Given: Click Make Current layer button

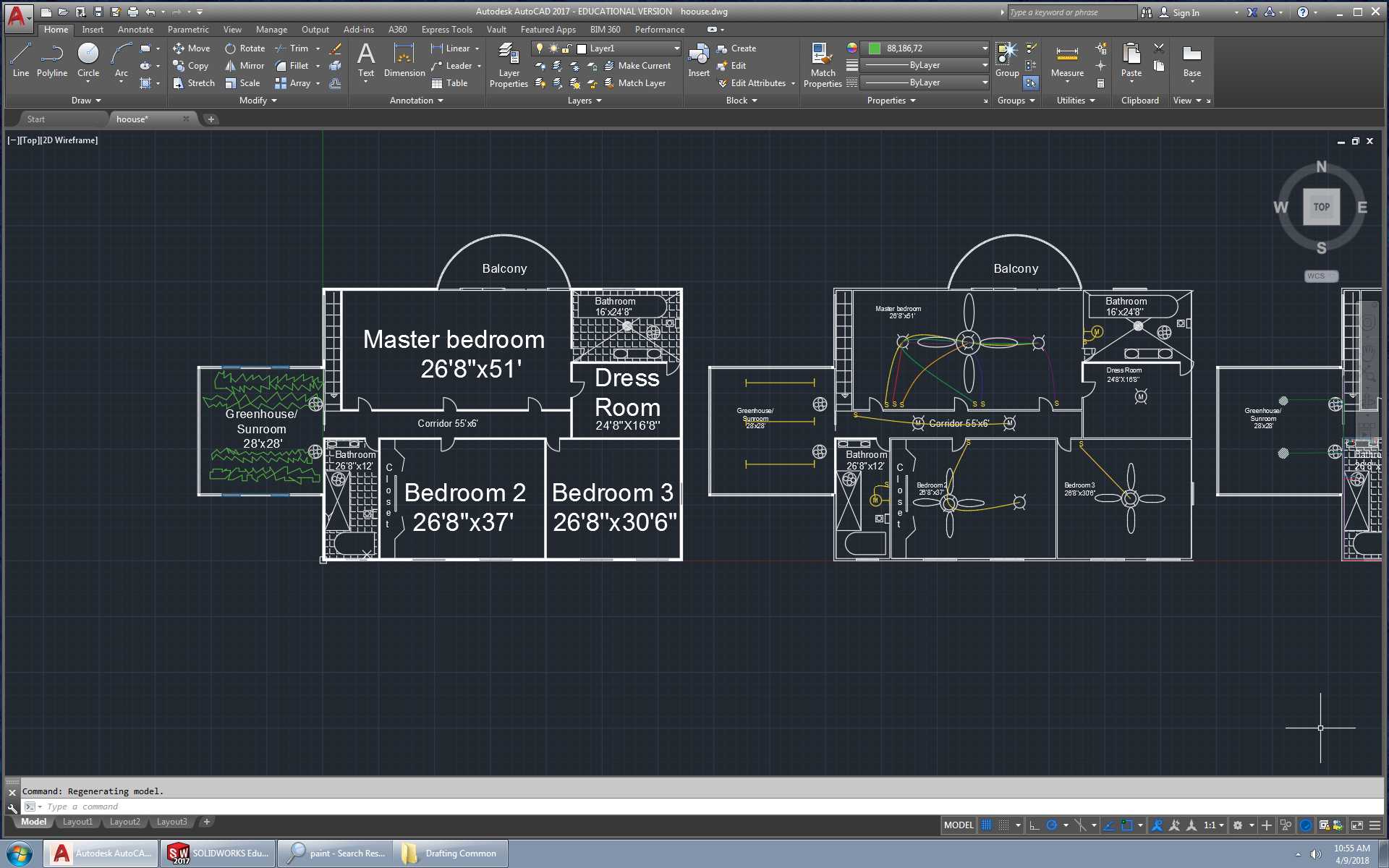Looking at the screenshot, I should pyautogui.click(x=637, y=66).
